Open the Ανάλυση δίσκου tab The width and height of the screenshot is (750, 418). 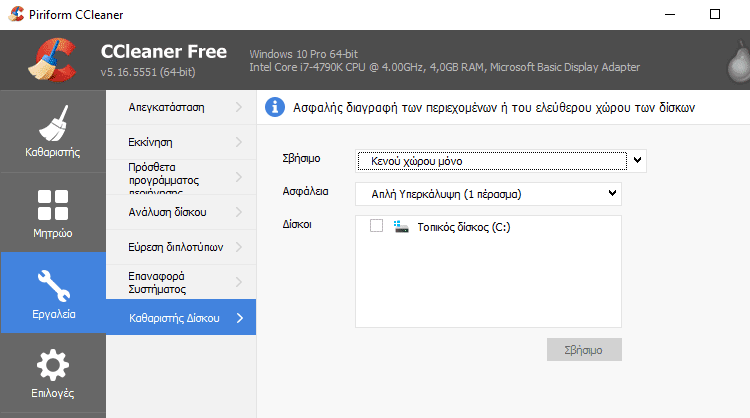tap(181, 212)
